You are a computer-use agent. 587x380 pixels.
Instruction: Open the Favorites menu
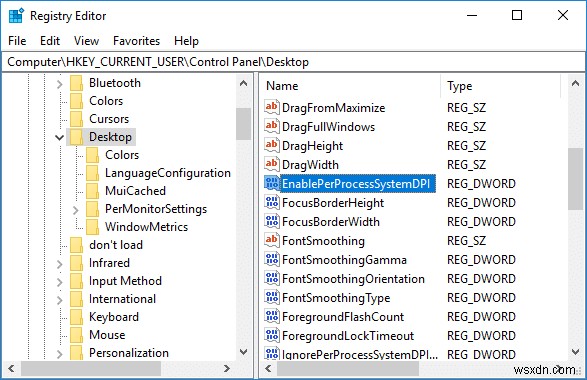pos(136,40)
